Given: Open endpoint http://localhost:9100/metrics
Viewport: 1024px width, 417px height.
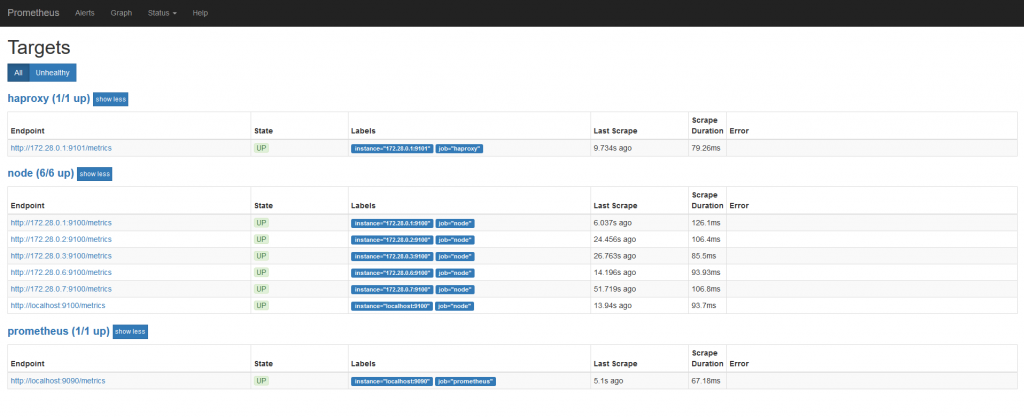Looking at the screenshot, I should 58,305.
